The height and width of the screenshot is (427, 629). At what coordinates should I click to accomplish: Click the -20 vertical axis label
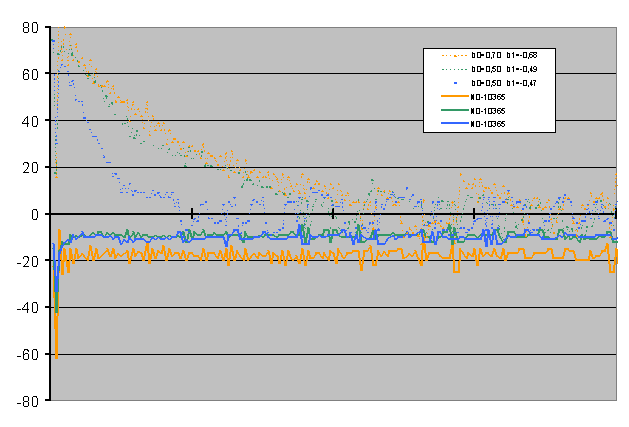[x=27, y=261]
